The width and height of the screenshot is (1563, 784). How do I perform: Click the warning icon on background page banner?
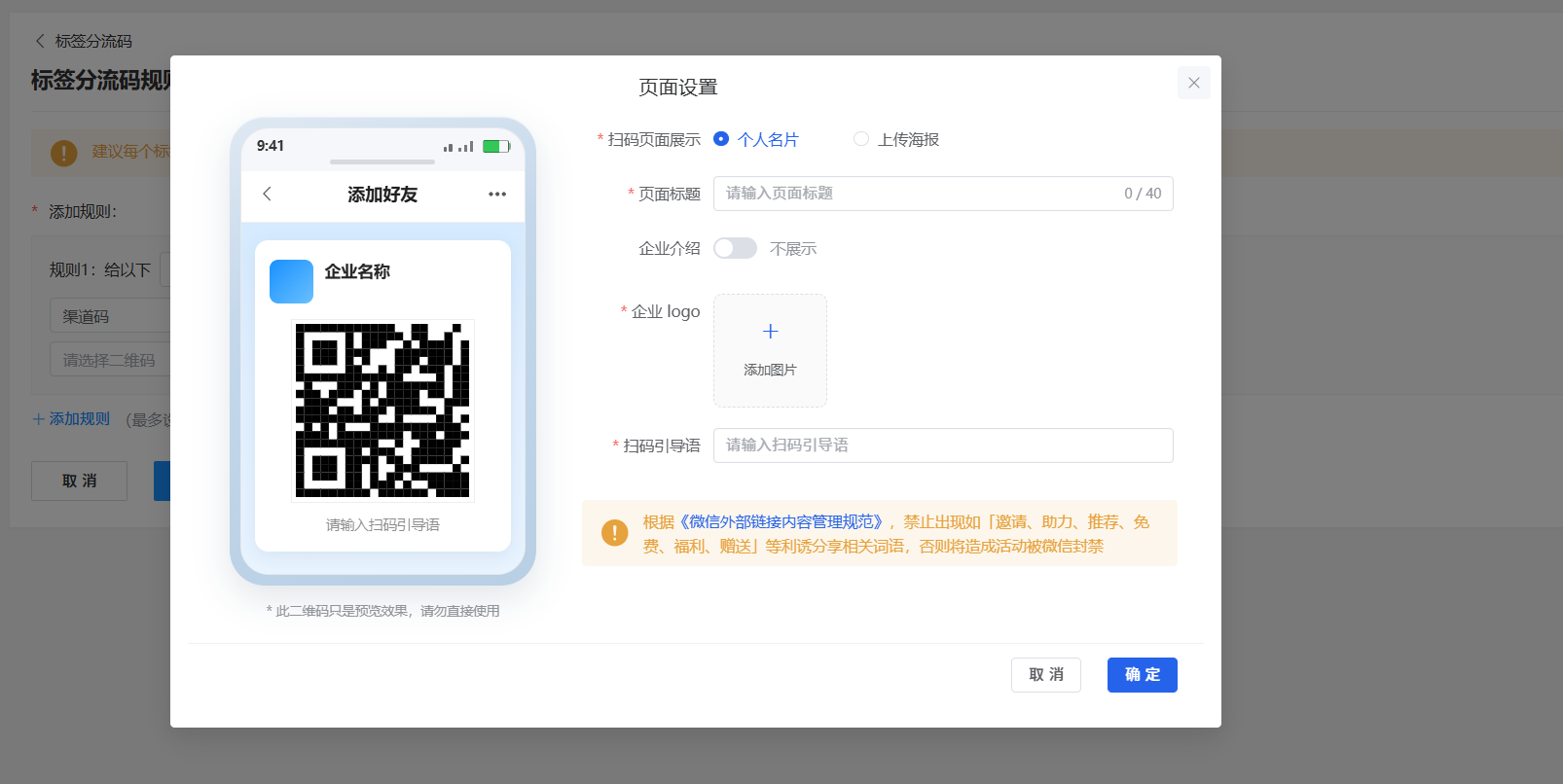pyautogui.click(x=63, y=153)
